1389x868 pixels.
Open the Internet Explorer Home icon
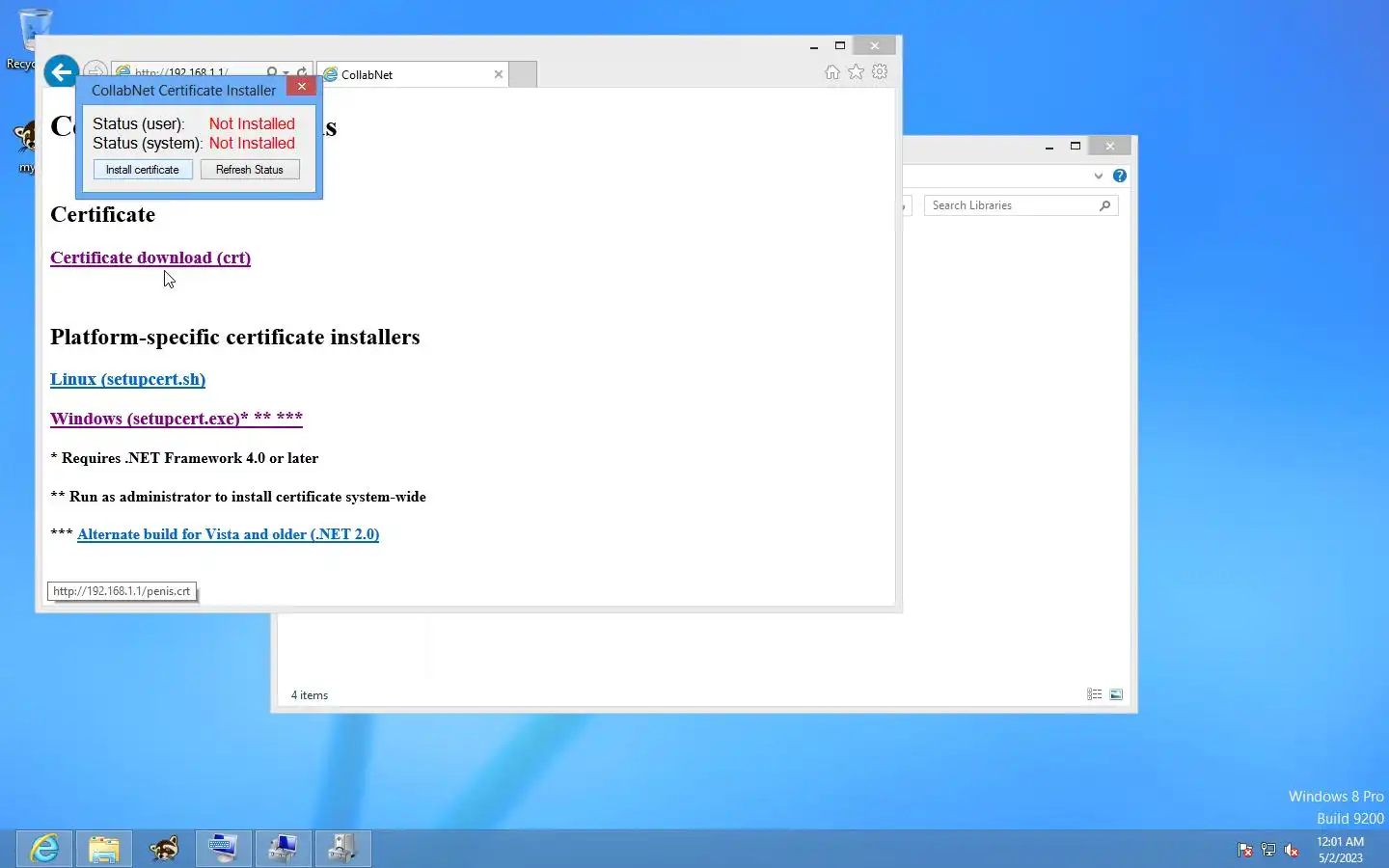tap(832, 72)
